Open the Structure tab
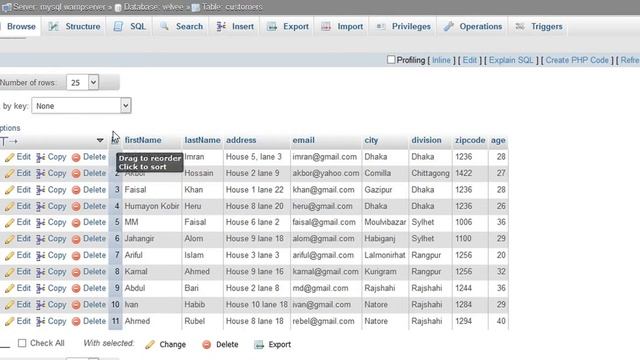Screen dimensions: 640x360 [74, 27]
